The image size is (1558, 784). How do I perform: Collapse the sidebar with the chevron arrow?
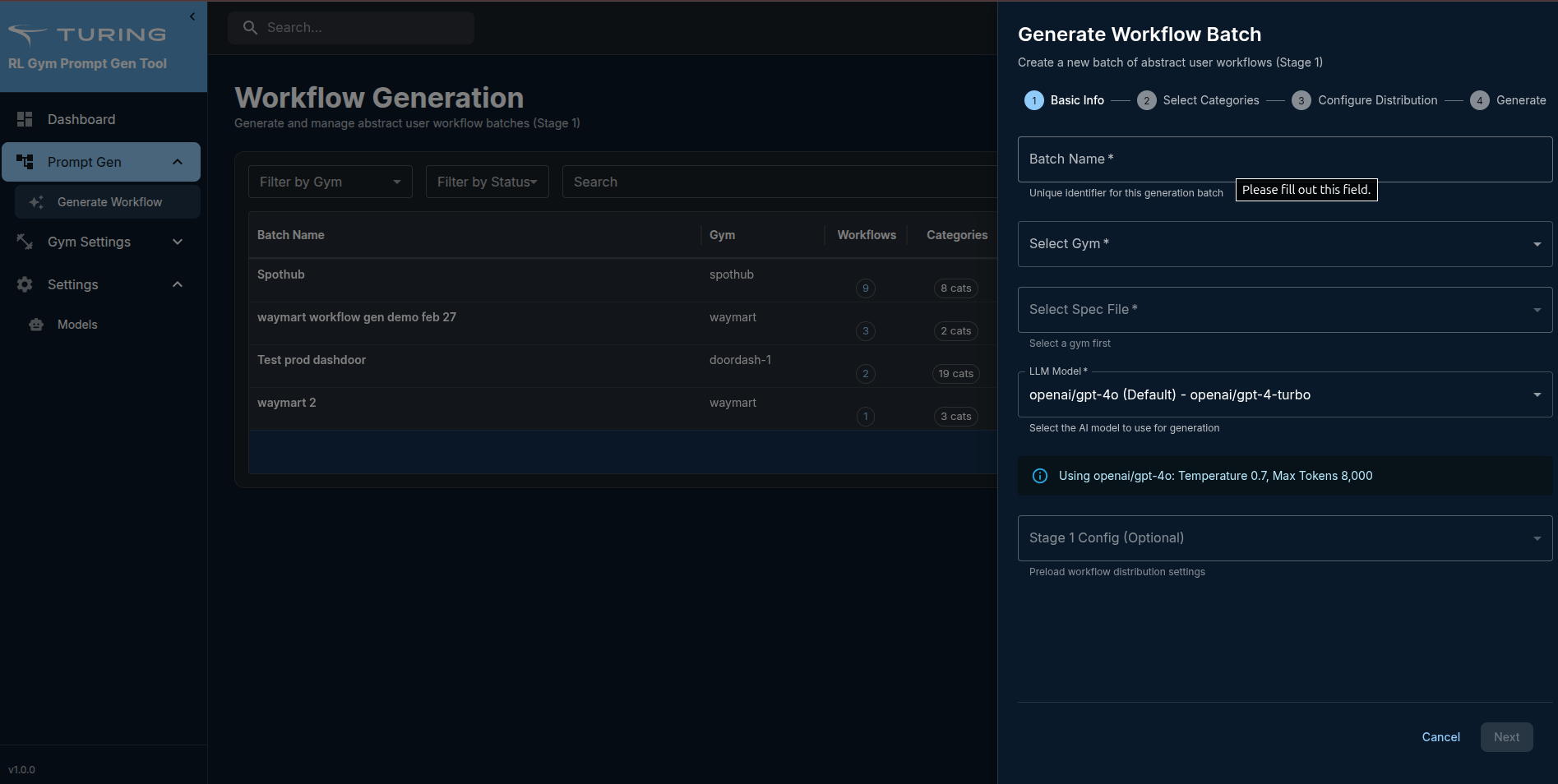coord(192,16)
